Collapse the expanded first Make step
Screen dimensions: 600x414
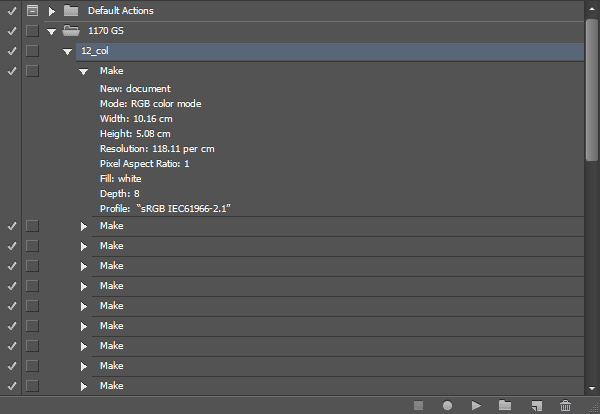coord(84,72)
